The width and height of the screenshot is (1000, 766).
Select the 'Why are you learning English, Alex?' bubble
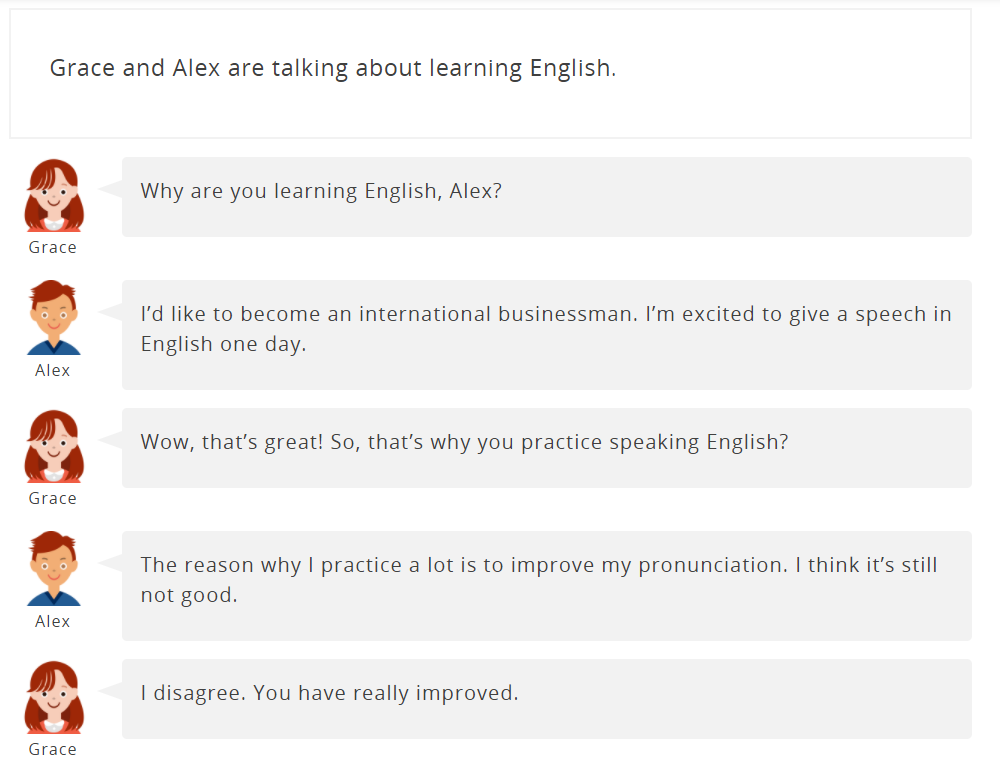547,197
